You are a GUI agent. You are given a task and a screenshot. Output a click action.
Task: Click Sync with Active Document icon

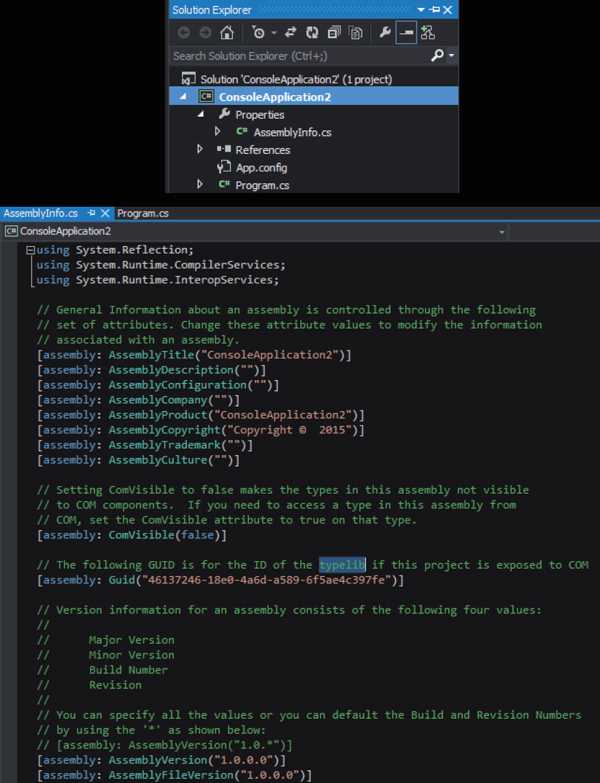pos(291,33)
